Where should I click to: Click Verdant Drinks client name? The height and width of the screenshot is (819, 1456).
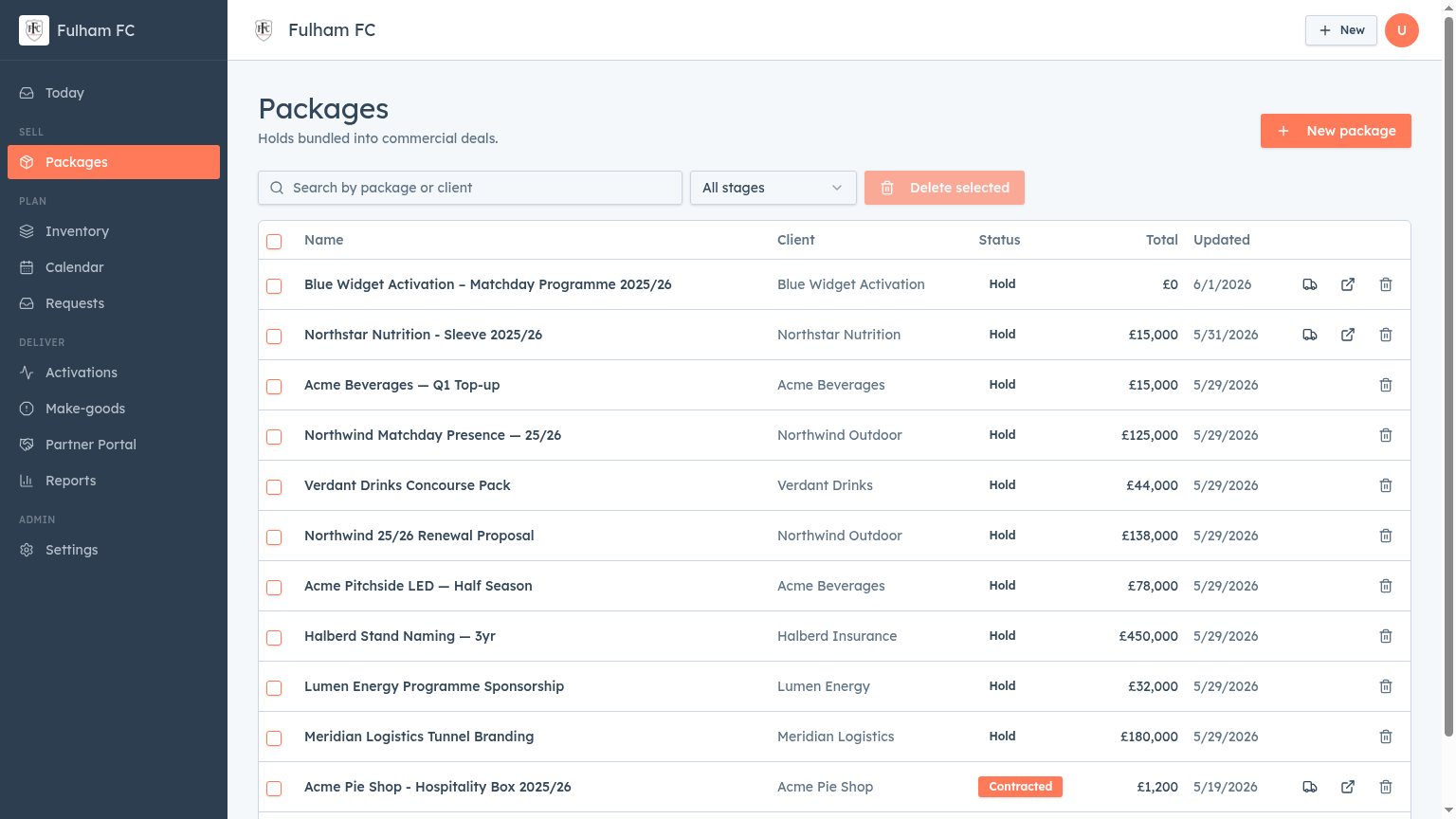coord(825,485)
